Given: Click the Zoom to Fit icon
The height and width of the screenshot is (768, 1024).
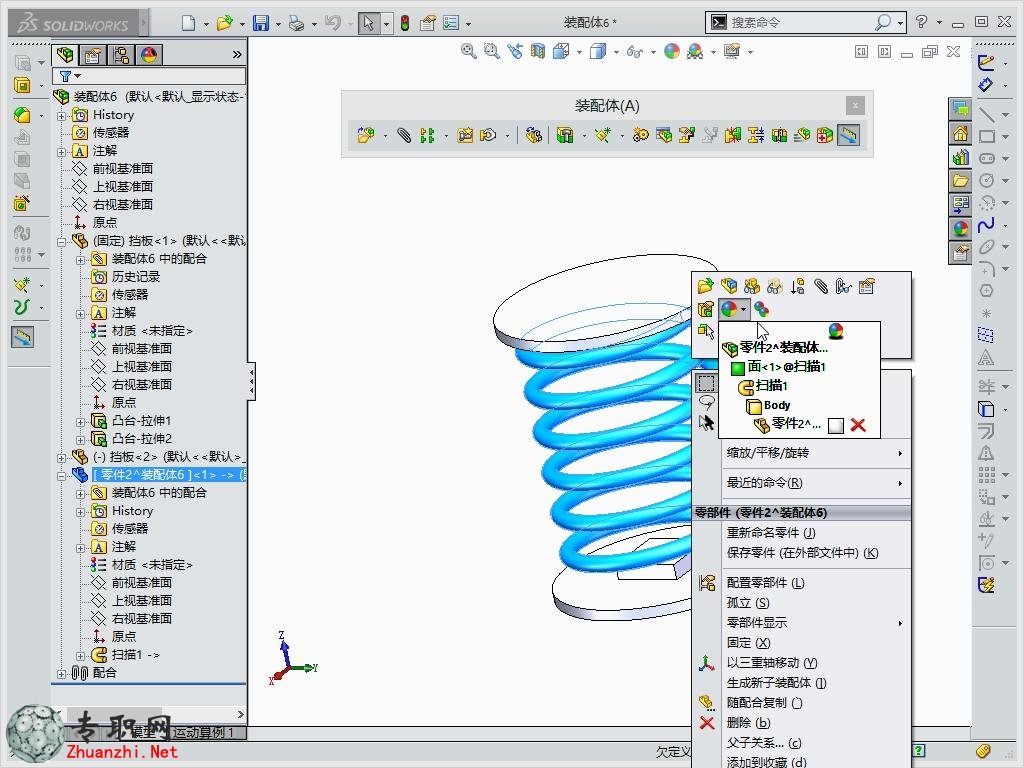Looking at the screenshot, I should [468, 51].
